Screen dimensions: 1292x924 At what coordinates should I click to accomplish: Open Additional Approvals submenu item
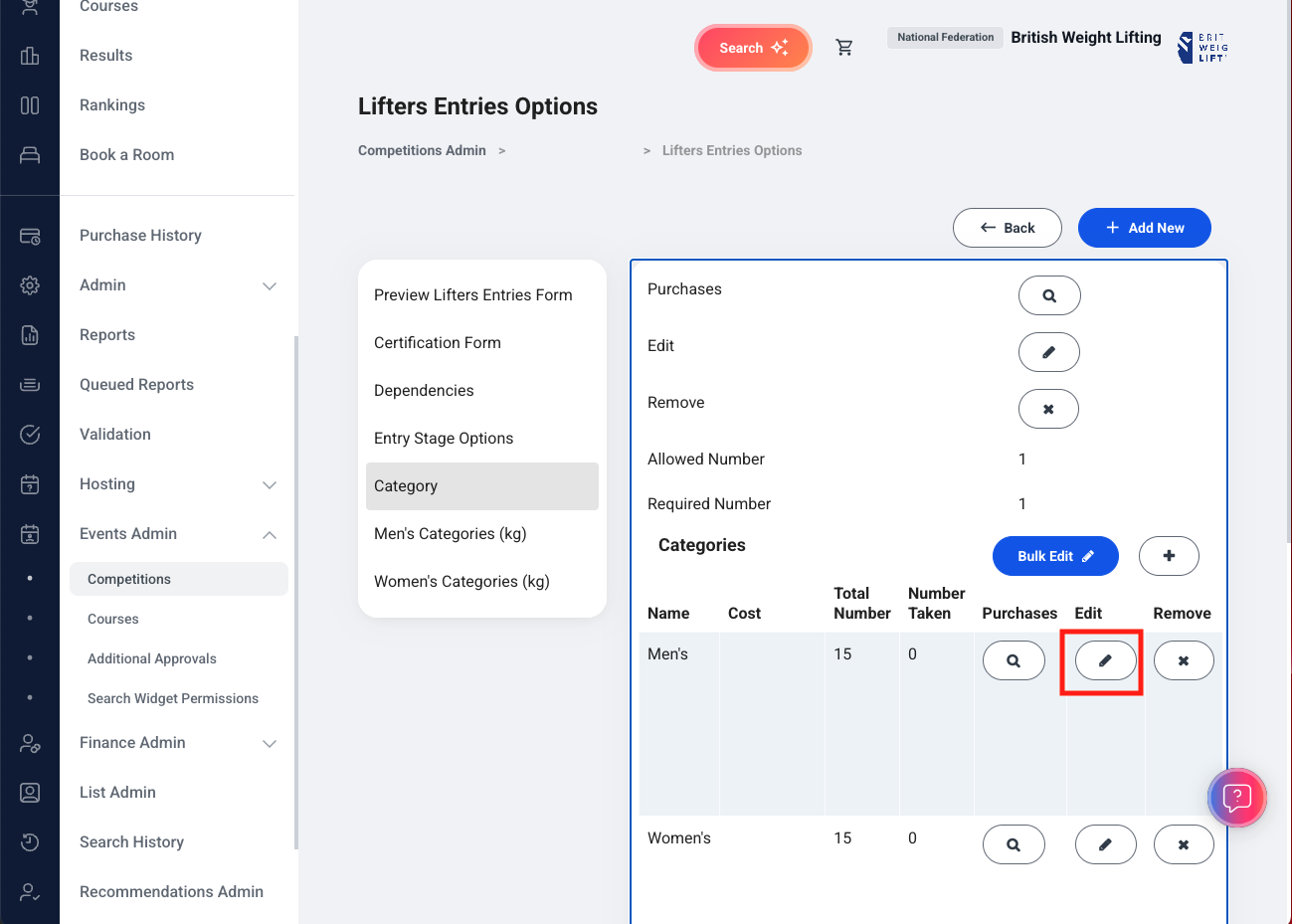coord(152,658)
